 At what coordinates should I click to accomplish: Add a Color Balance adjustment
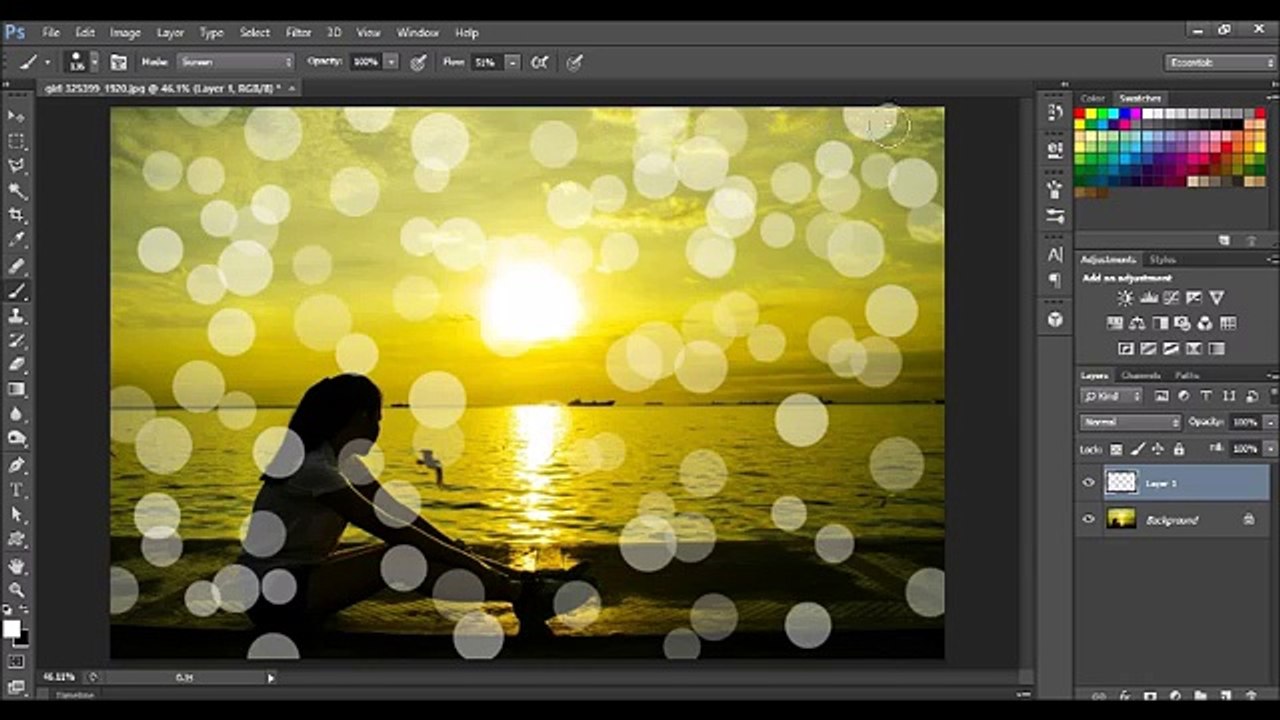(x=1137, y=323)
